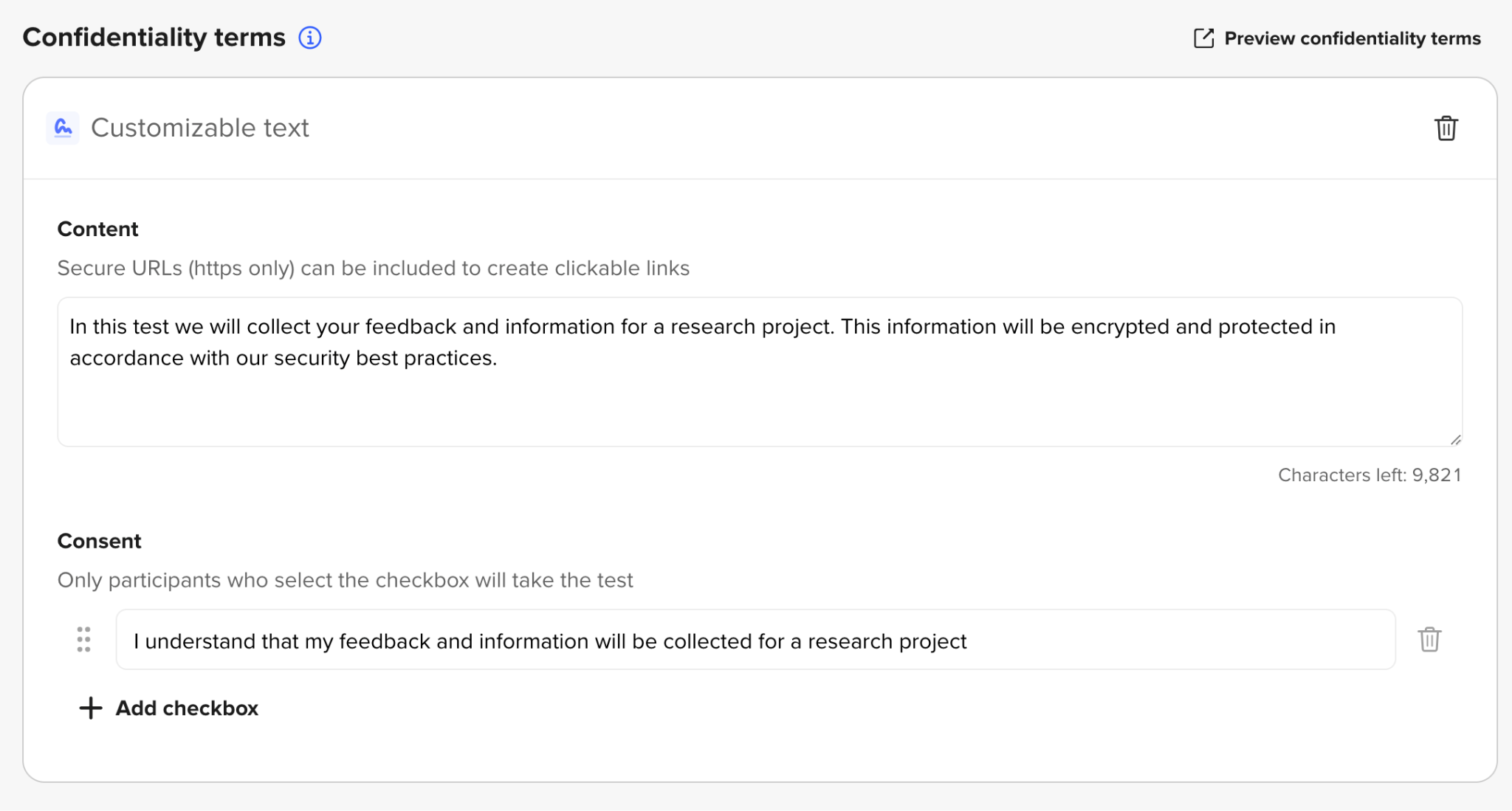Click the Confidentiality terms heading

pos(154,38)
